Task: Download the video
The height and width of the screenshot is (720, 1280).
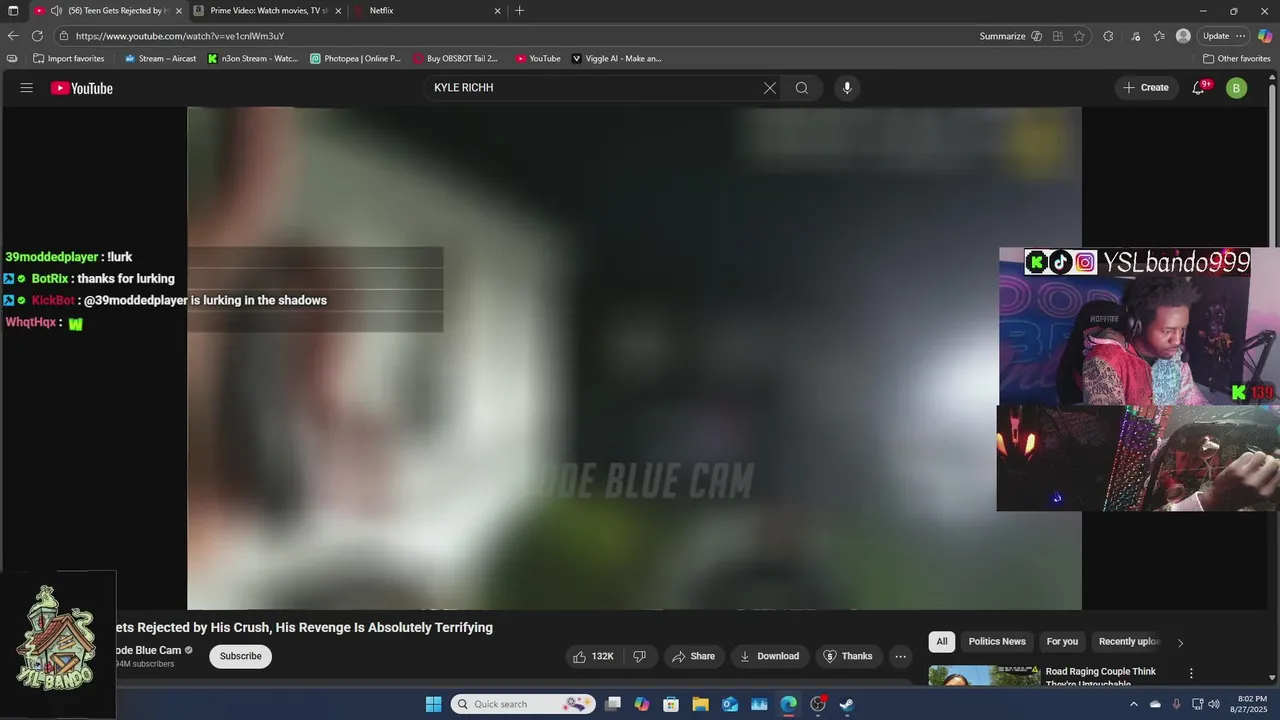Action: [769, 656]
